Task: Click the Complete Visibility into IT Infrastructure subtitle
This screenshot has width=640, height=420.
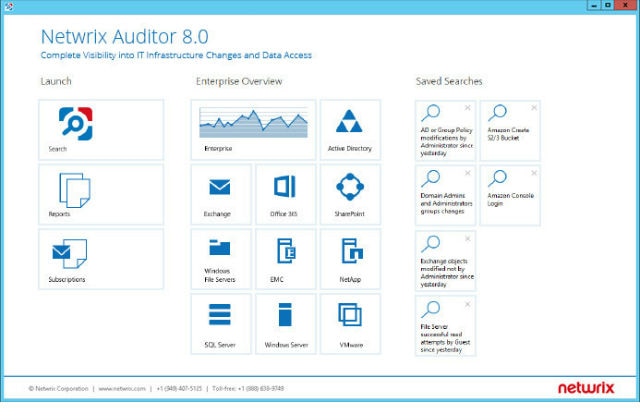Action: point(176,55)
